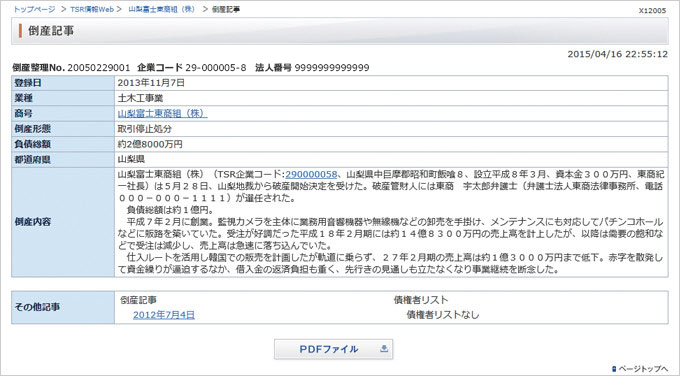Image resolution: width=680 pixels, height=376 pixels.
Task: Click the download icon on PDF button
Action: [x=384, y=349]
